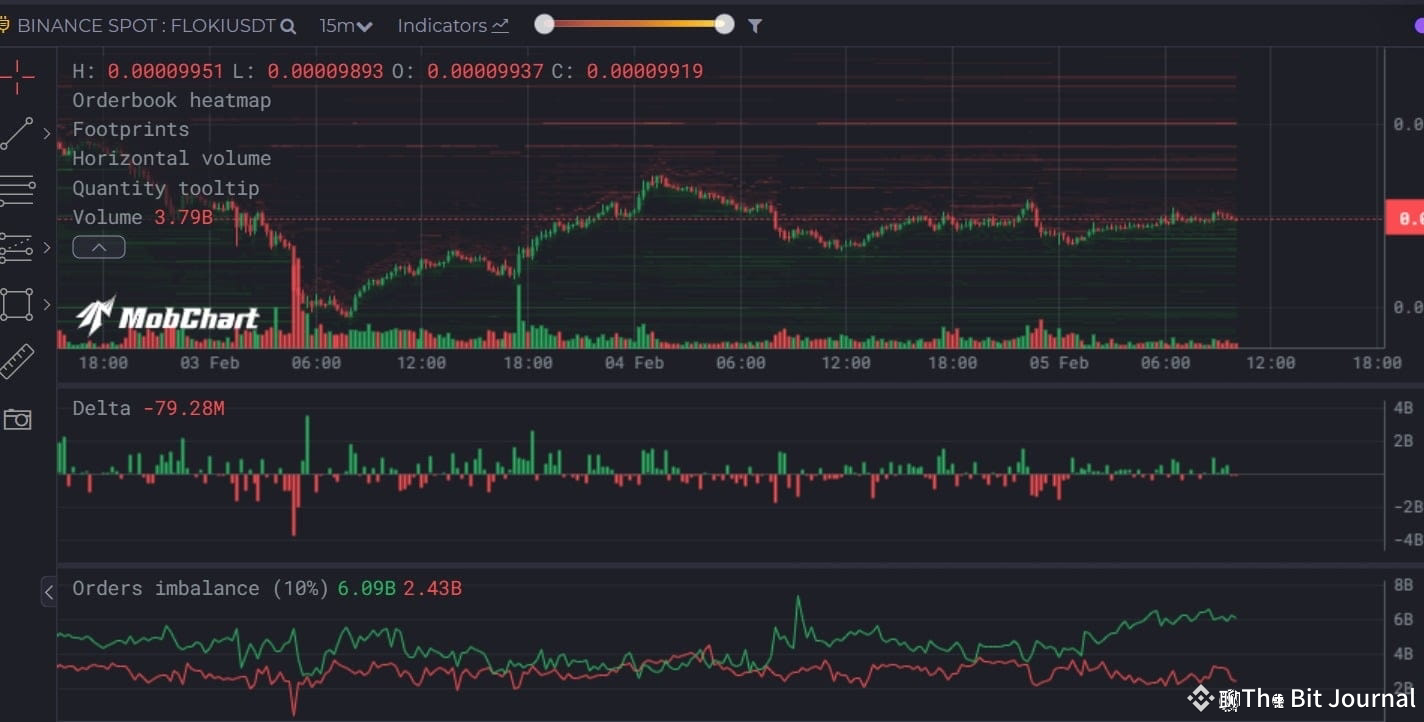This screenshot has height=722, width=1424.
Task: Select the ruler measurement tool
Action: pos(16,361)
